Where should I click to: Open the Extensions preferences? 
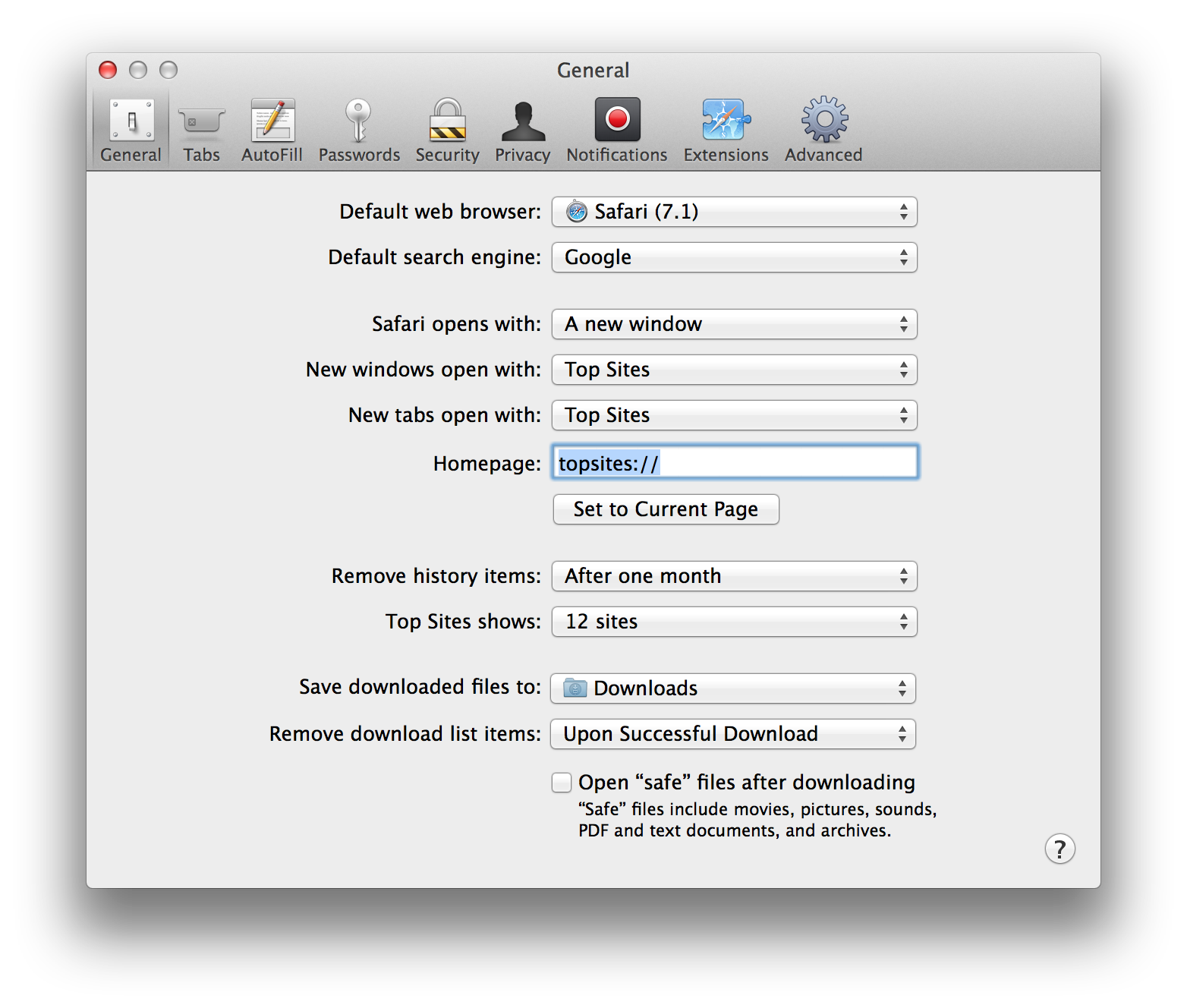(726, 131)
